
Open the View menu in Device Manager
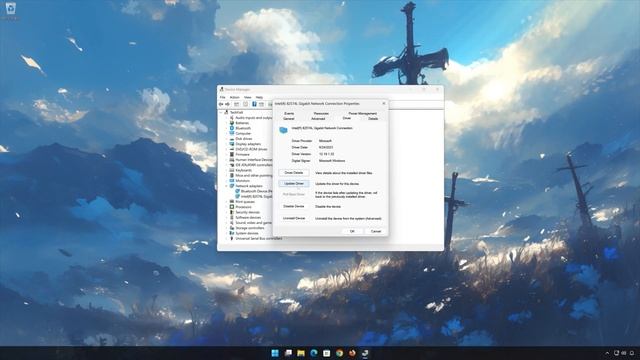click(x=247, y=98)
